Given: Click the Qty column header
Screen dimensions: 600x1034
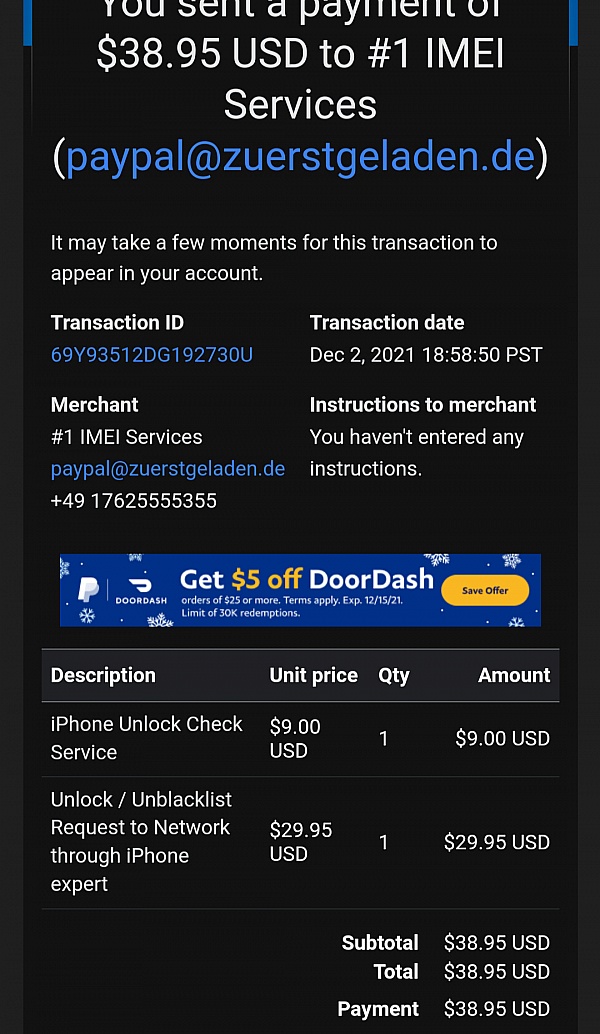Looking at the screenshot, I should [393, 675].
